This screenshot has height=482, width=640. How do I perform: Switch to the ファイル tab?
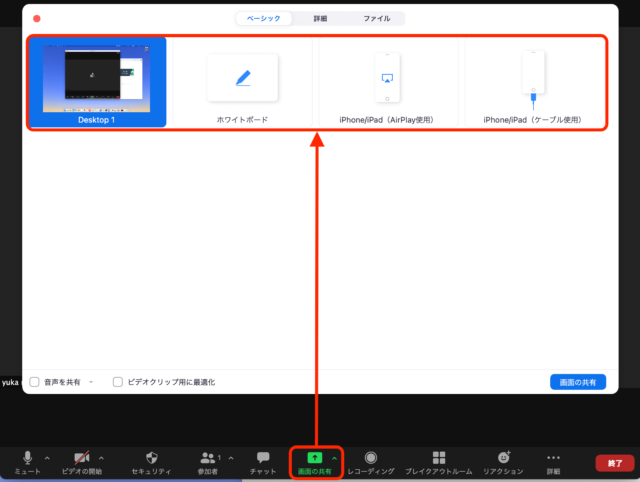pos(377,18)
